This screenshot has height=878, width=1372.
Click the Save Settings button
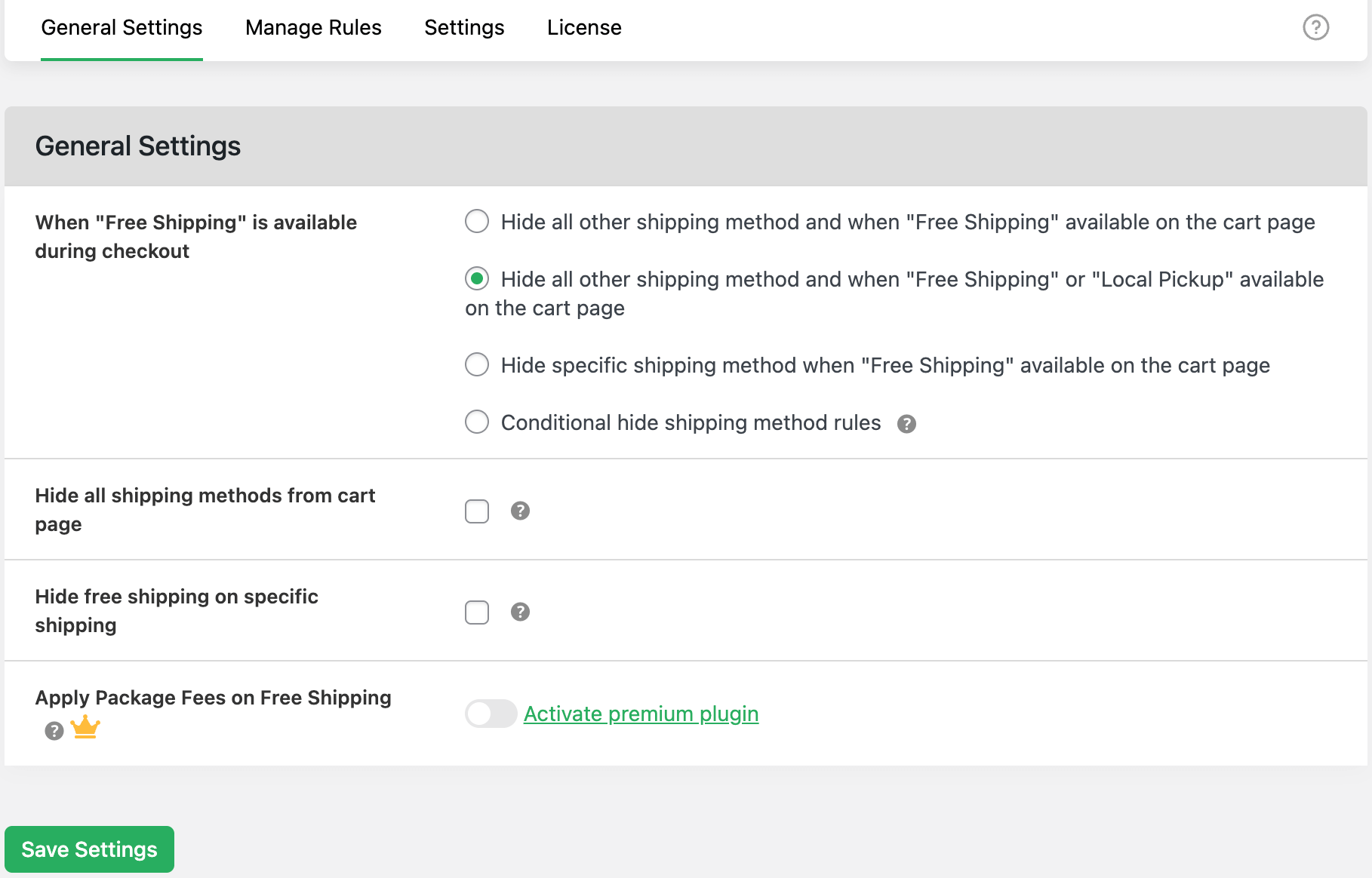(x=89, y=849)
